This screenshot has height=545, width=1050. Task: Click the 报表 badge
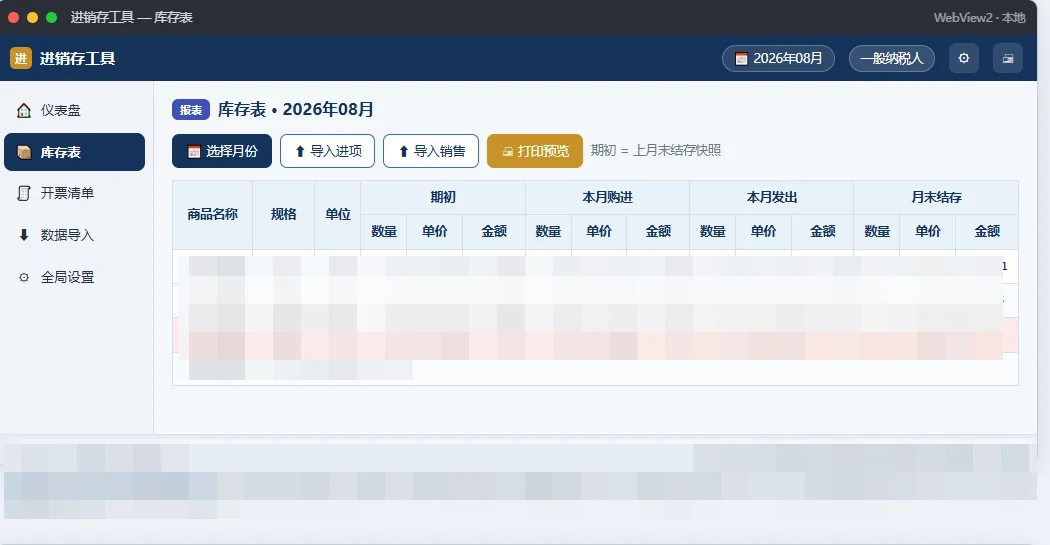click(x=191, y=110)
